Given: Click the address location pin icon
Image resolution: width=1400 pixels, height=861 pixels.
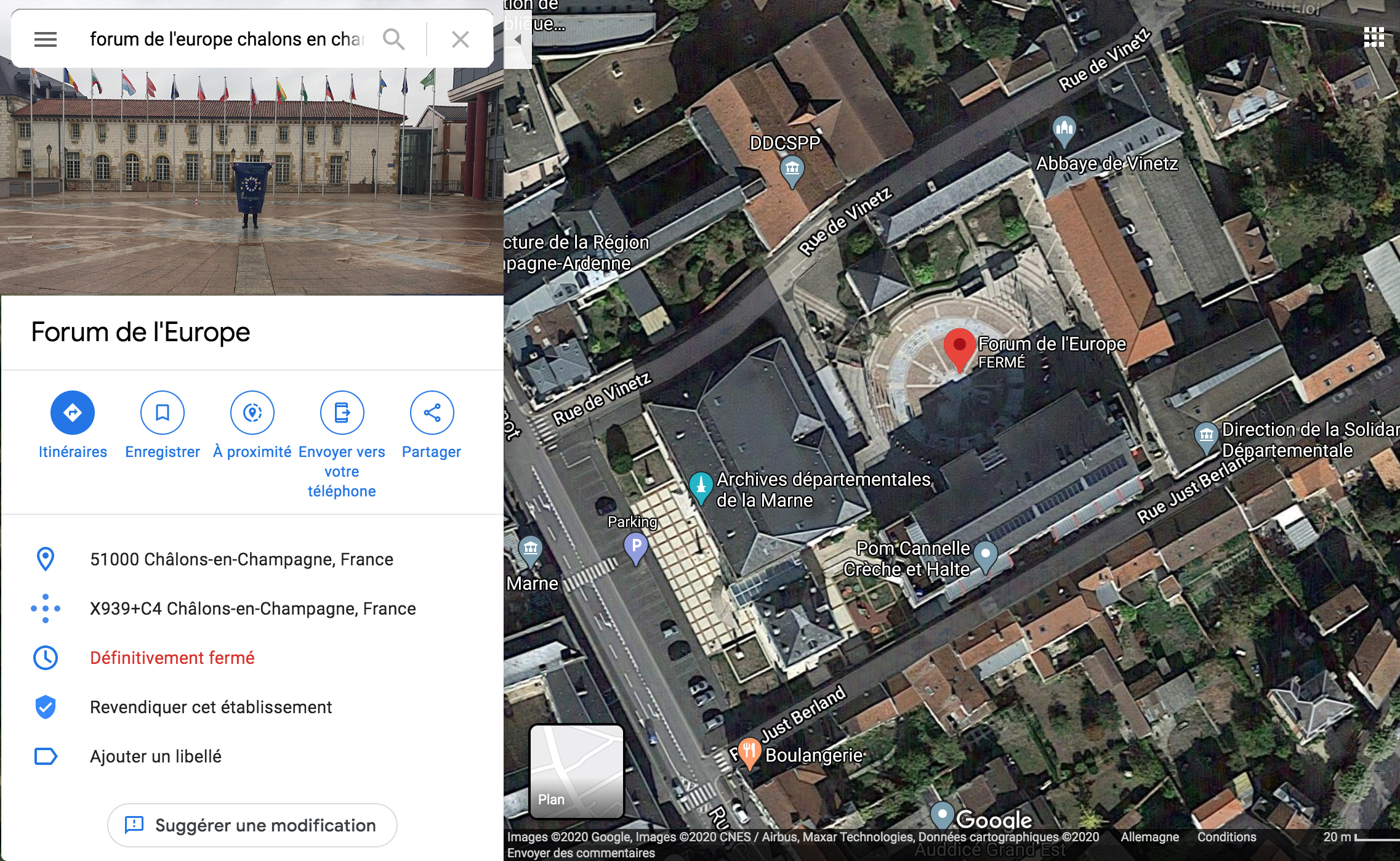Looking at the screenshot, I should [46, 559].
